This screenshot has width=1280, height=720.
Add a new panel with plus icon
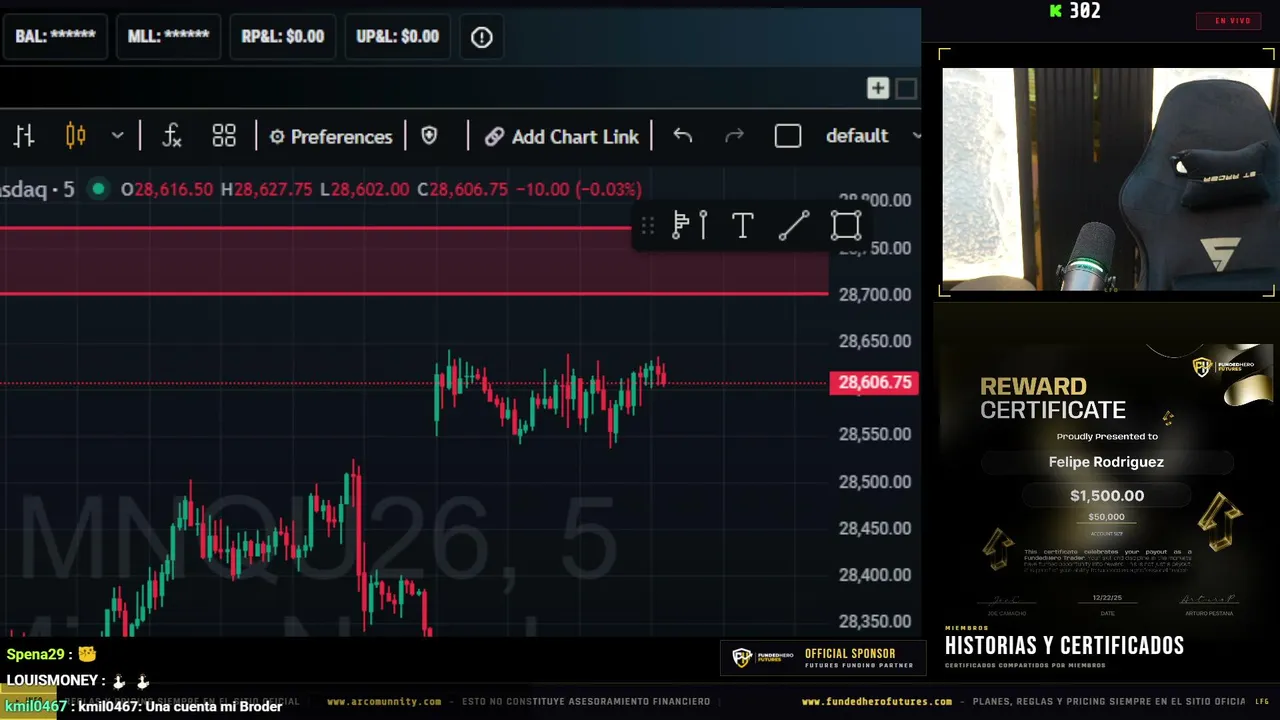click(878, 88)
